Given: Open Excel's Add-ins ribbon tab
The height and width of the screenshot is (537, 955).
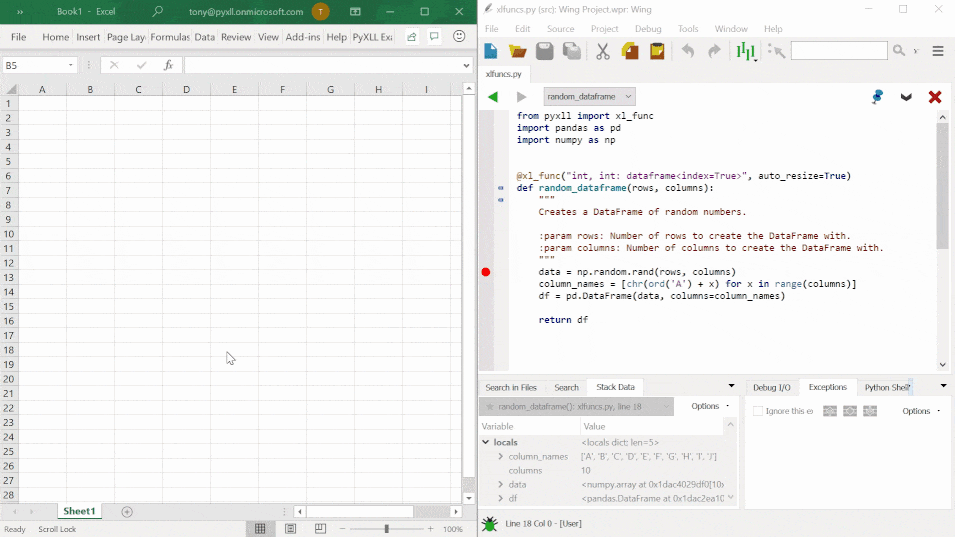Looking at the screenshot, I should (x=303, y=37).
